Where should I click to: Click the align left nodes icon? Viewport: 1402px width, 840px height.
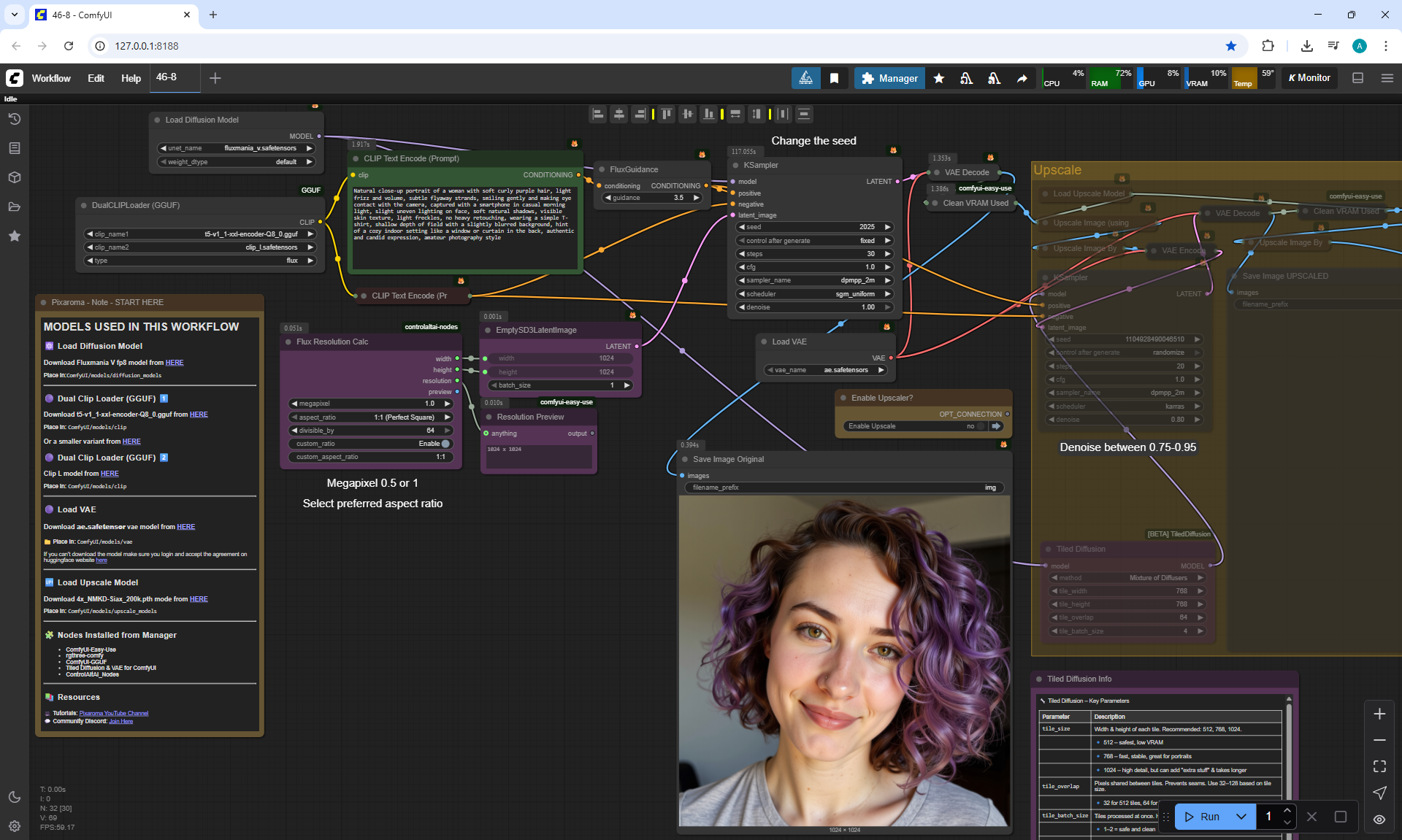598,114
